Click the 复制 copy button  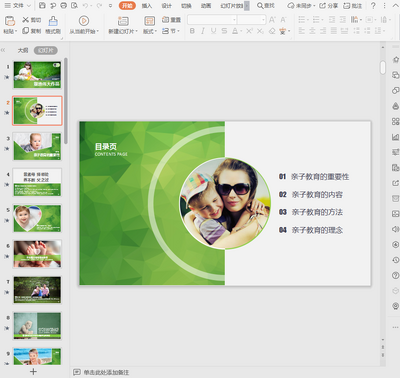pyautogui.click(x=31, y=31)
